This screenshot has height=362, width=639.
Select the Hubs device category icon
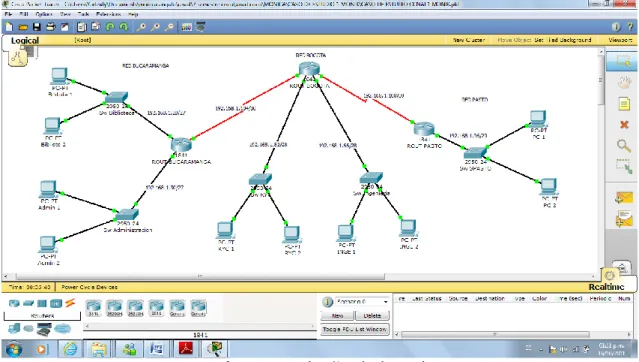tap(42, 303)
